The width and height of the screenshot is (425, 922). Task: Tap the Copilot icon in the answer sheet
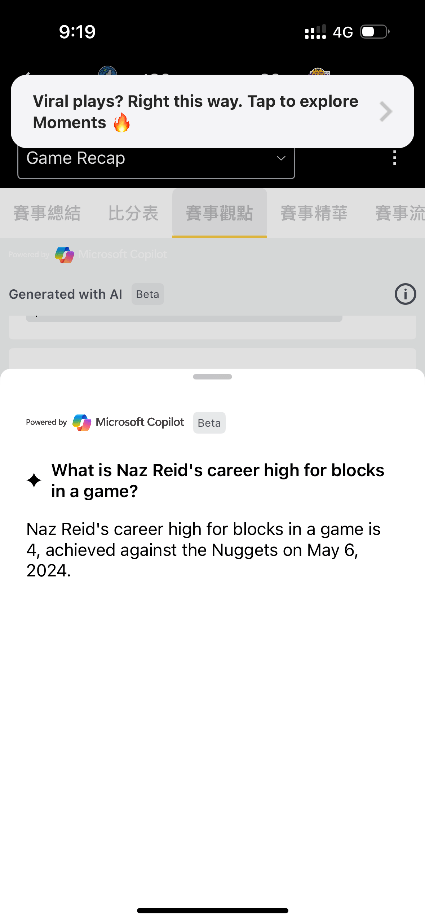point(82,422)
